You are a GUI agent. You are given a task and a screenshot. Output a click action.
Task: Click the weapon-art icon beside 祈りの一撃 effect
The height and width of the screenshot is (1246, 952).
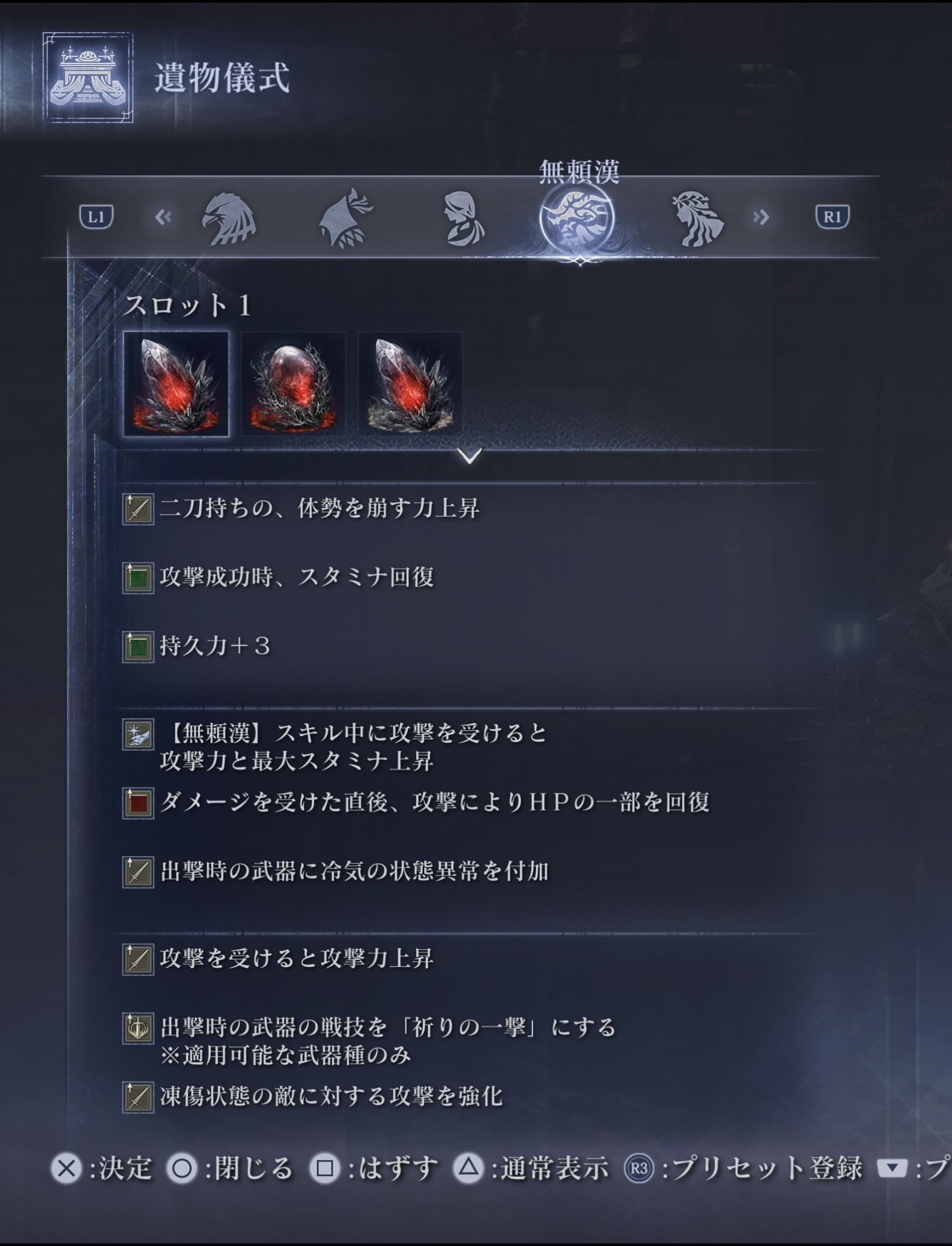[x=138, y=1029]
